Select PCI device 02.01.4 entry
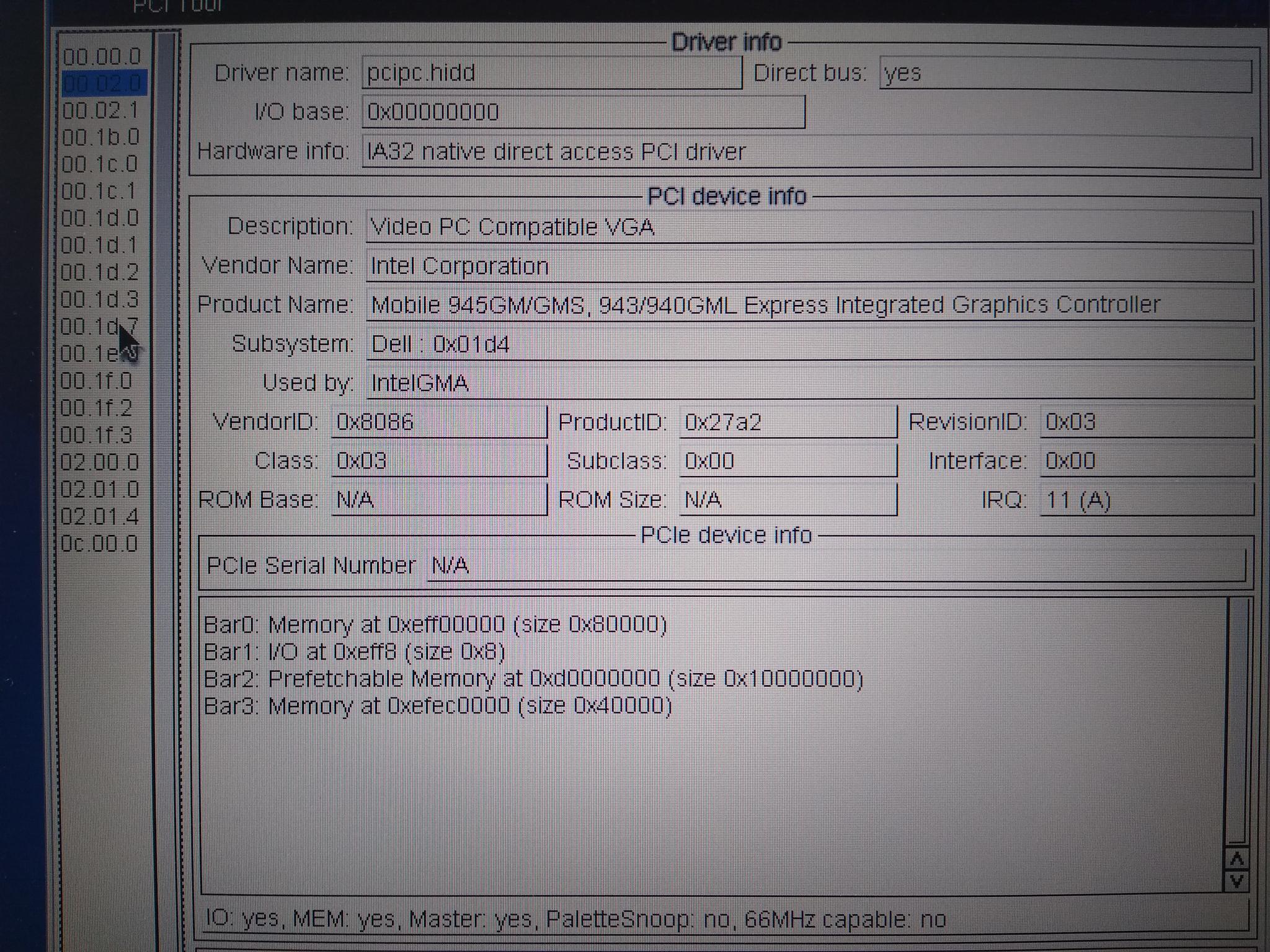1270x952 pixels. [100, 517]
